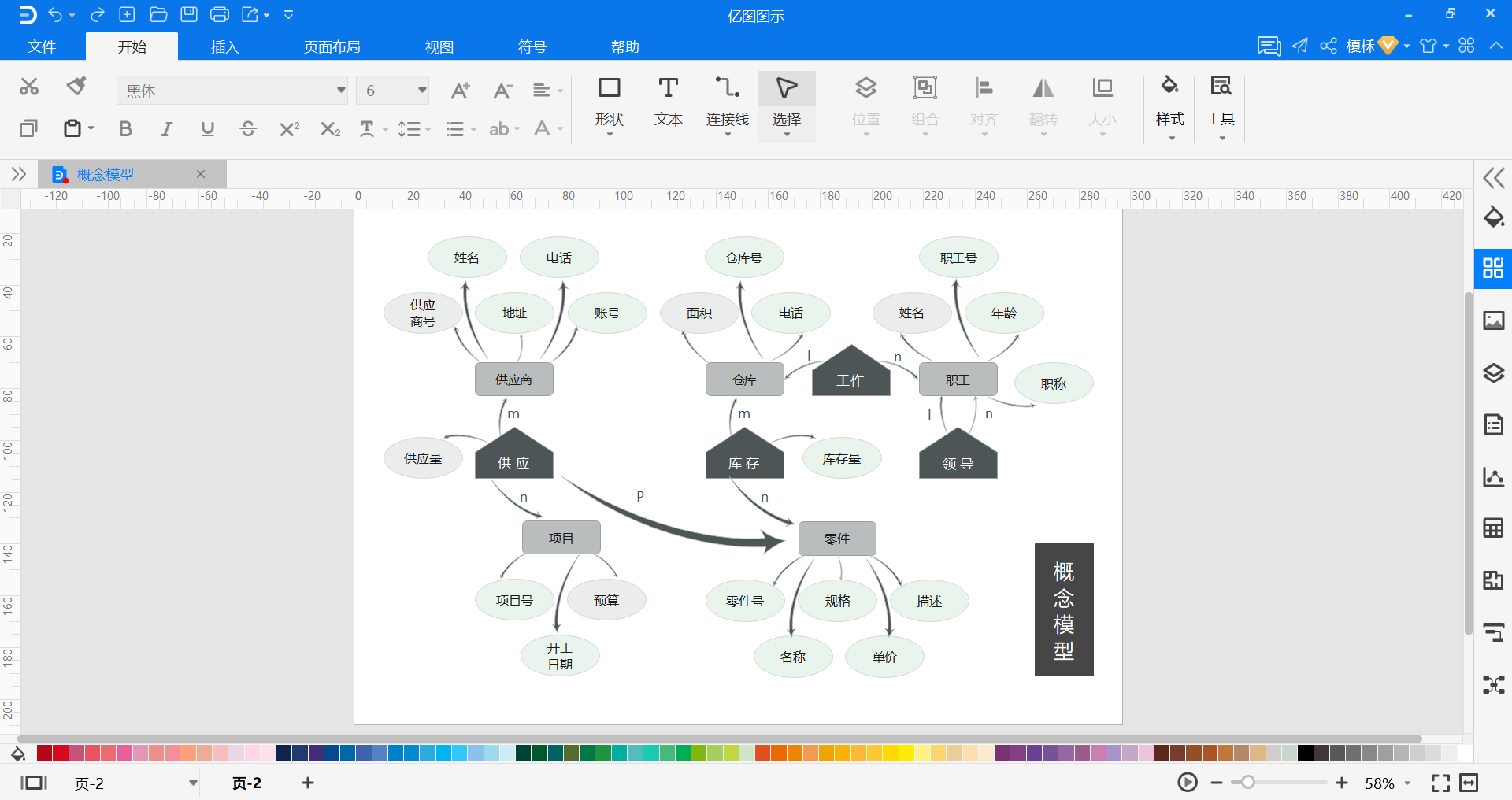The width and height of the screenshot is (1512, 800).
Task: Save the document with floppy icon
Action: click(x=189, y=14)
